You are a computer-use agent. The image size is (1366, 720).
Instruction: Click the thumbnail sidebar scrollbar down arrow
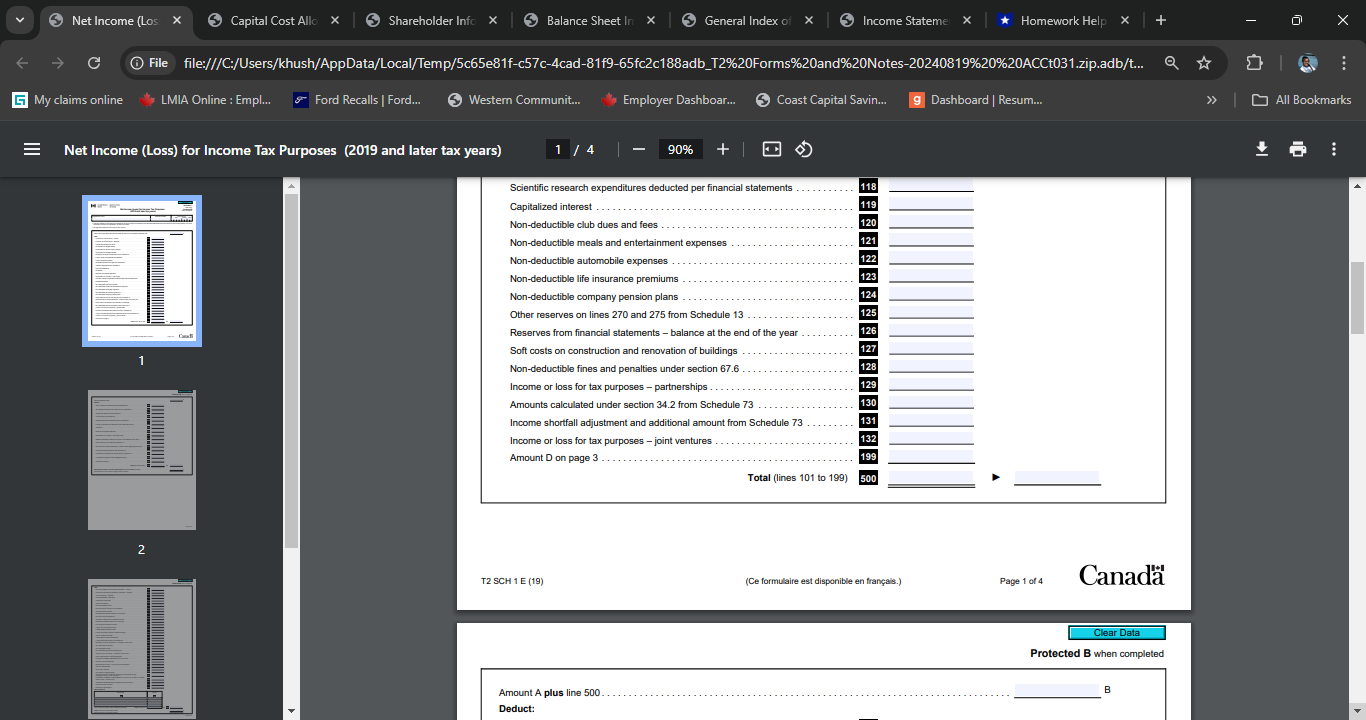pyautogui.click(x=291, y=710)
